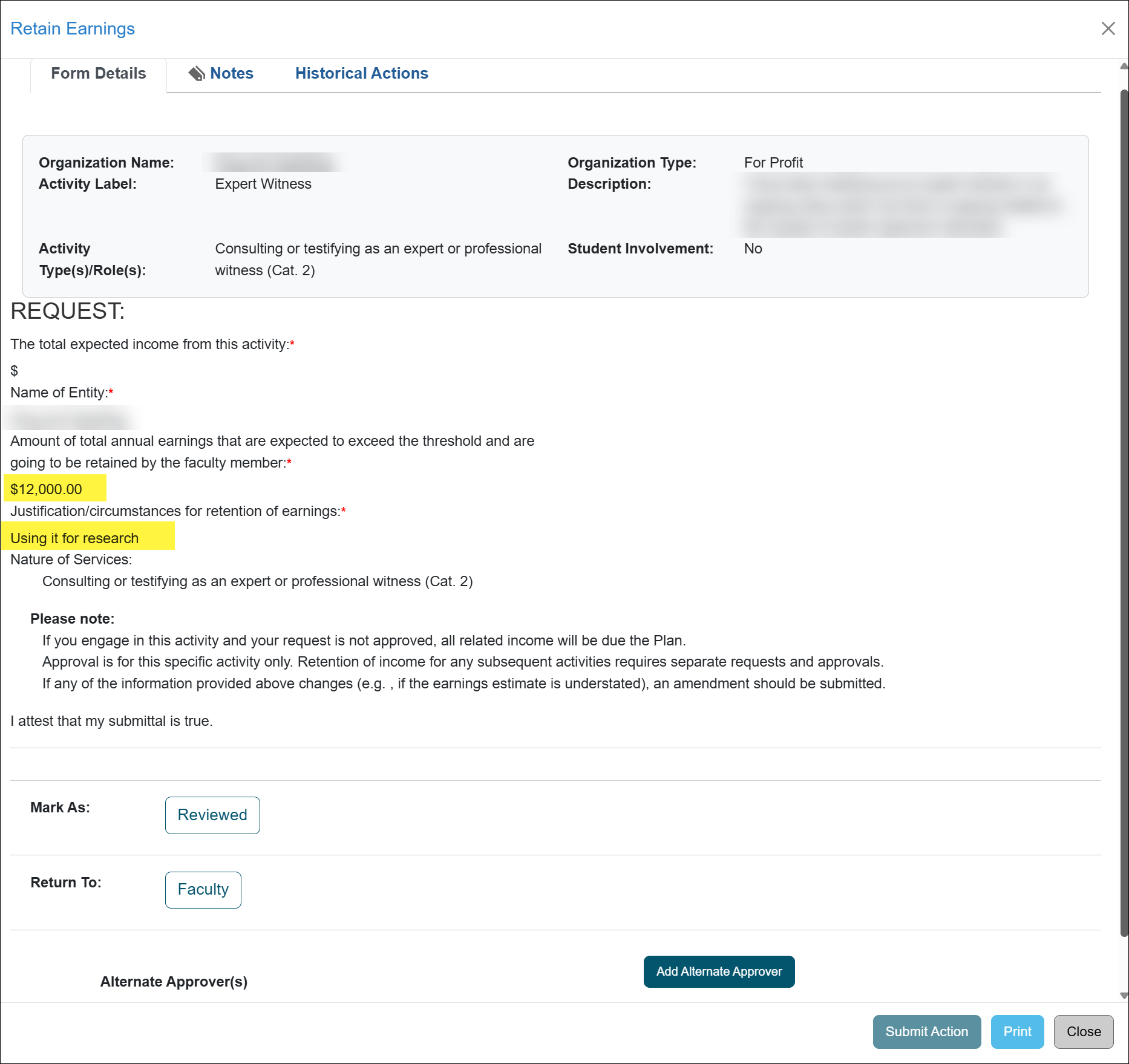This screenshot has width=1129, height=1064.
Task: Switch to the Form Details tab
Action: click(99, 74)
